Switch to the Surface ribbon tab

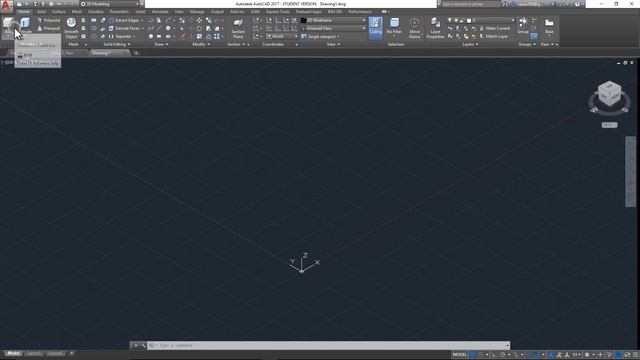[x=59, y=12]
